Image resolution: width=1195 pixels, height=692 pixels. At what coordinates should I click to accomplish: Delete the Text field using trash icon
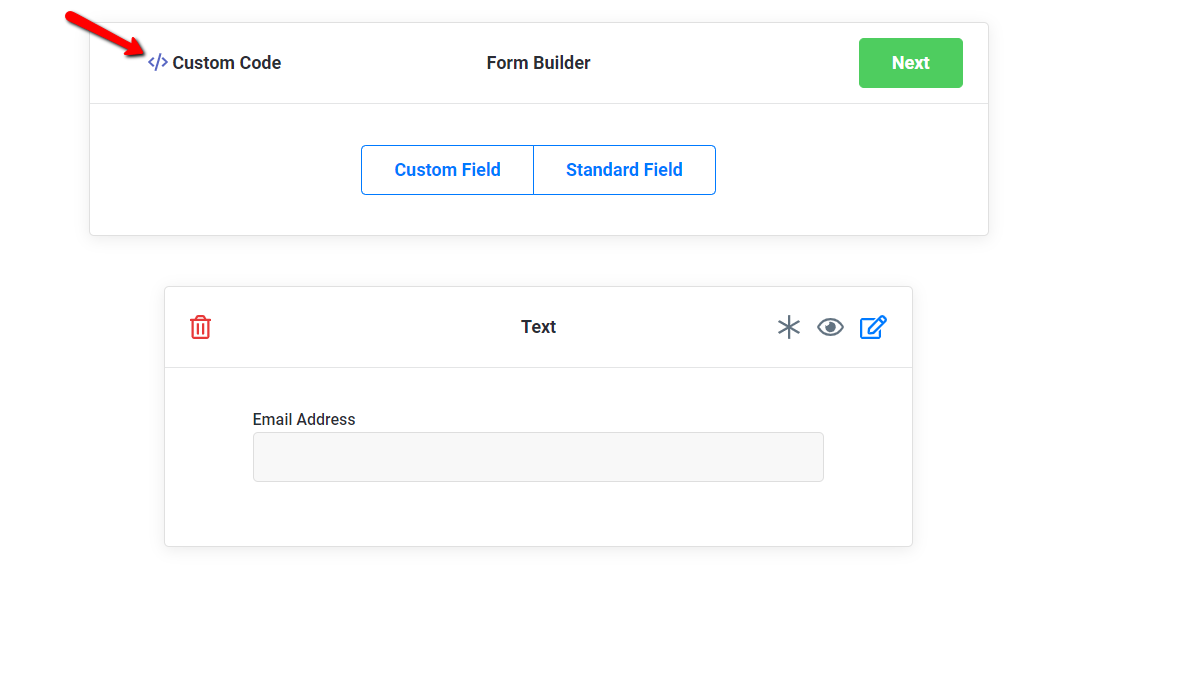(x=200, y=327)
